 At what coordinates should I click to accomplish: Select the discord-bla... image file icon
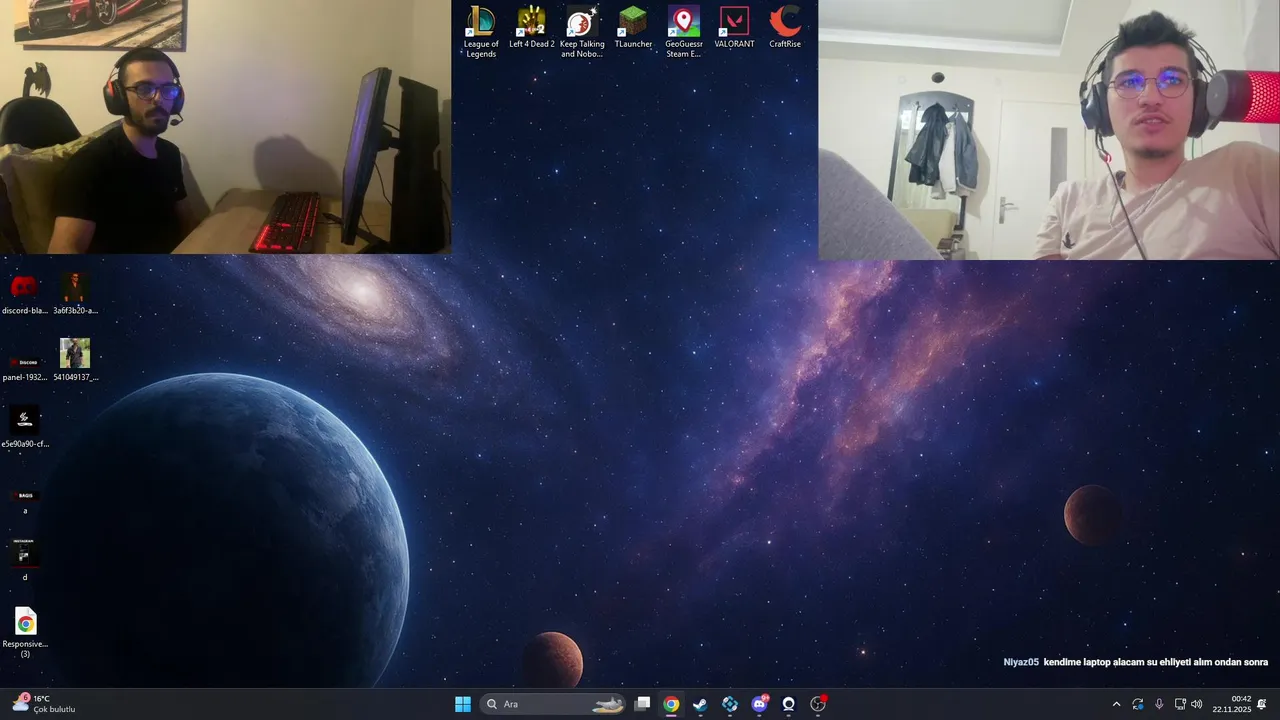[25, 295]
